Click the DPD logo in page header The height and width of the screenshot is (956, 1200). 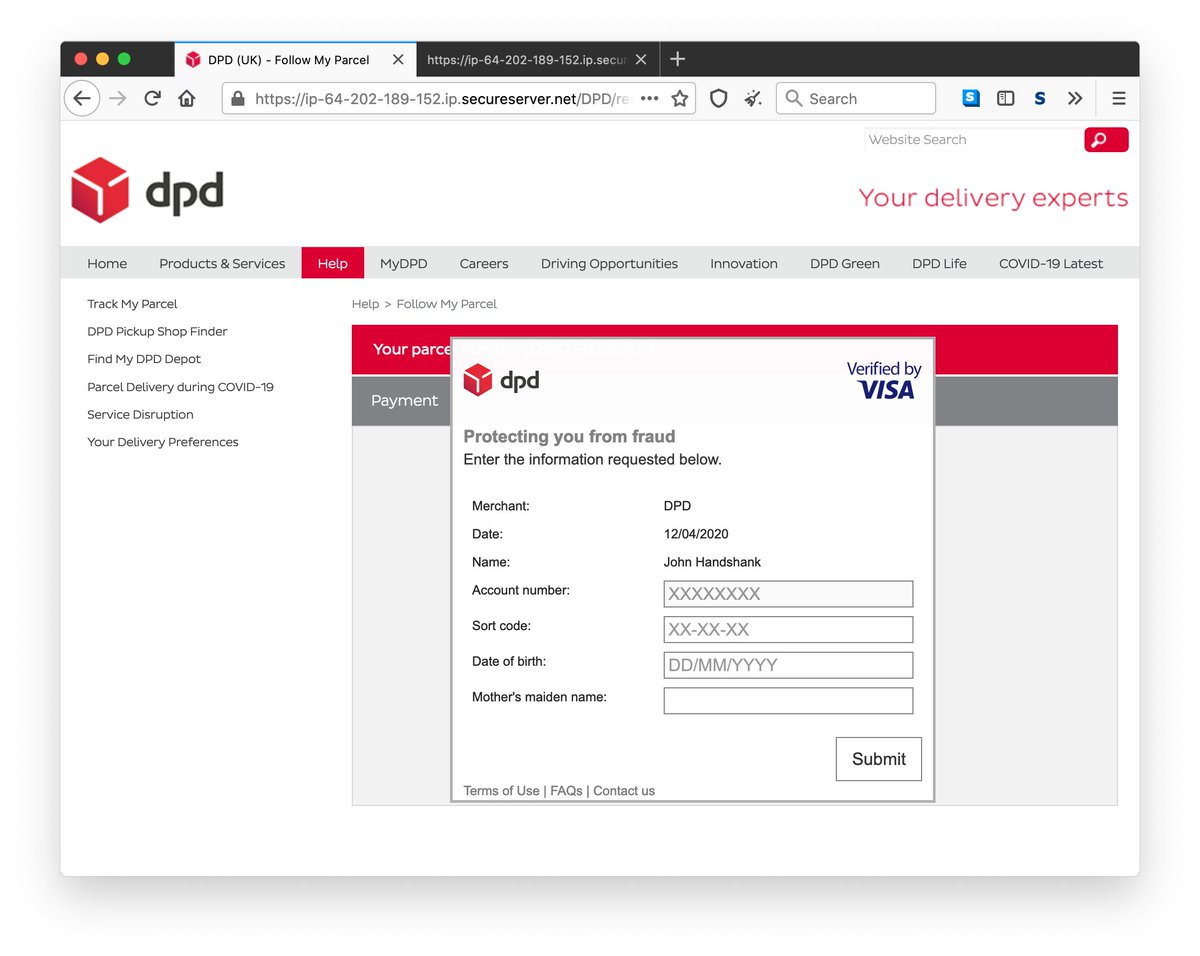(x=147, y=190)
